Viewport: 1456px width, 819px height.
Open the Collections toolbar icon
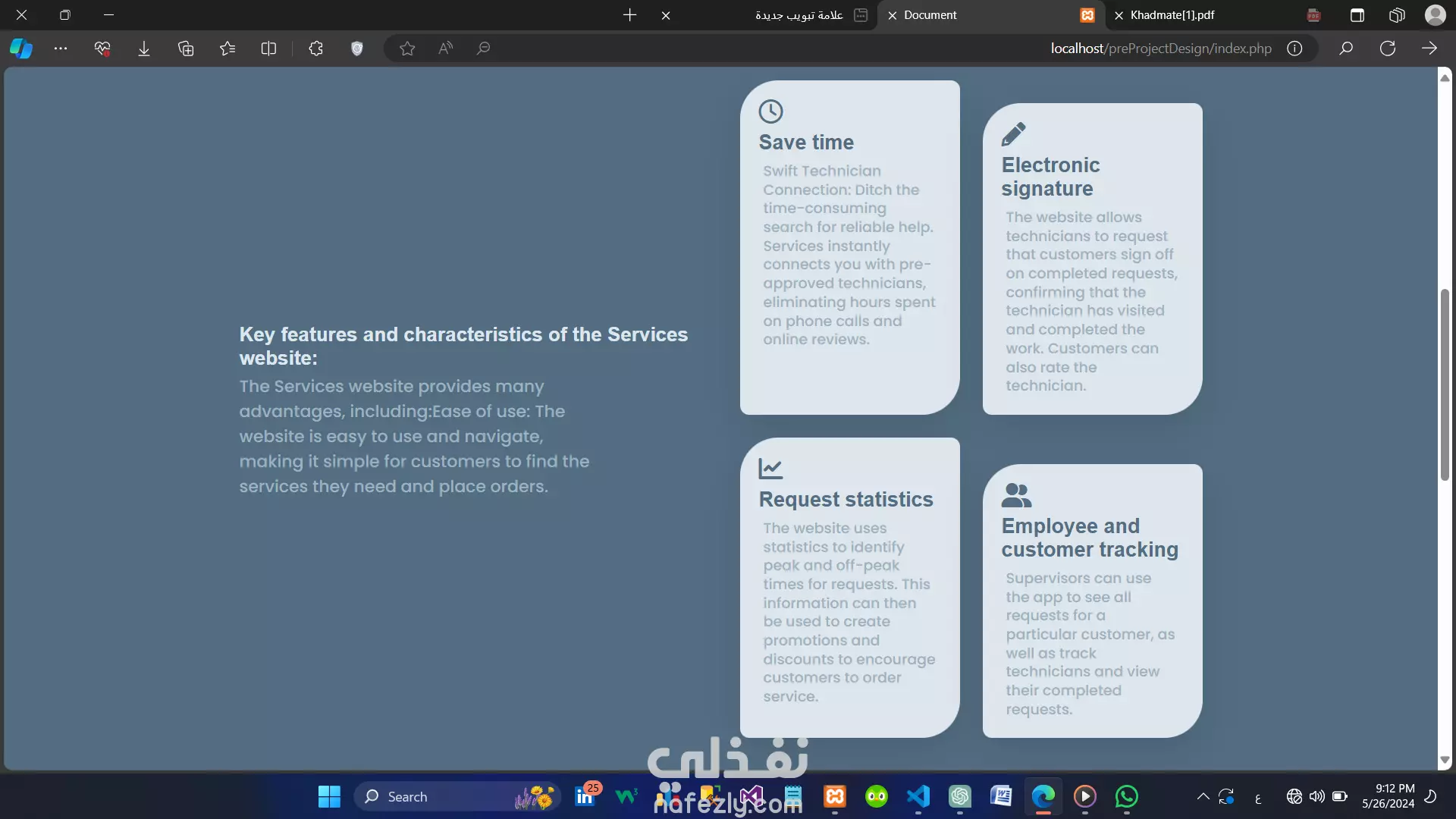pos(186,49)
